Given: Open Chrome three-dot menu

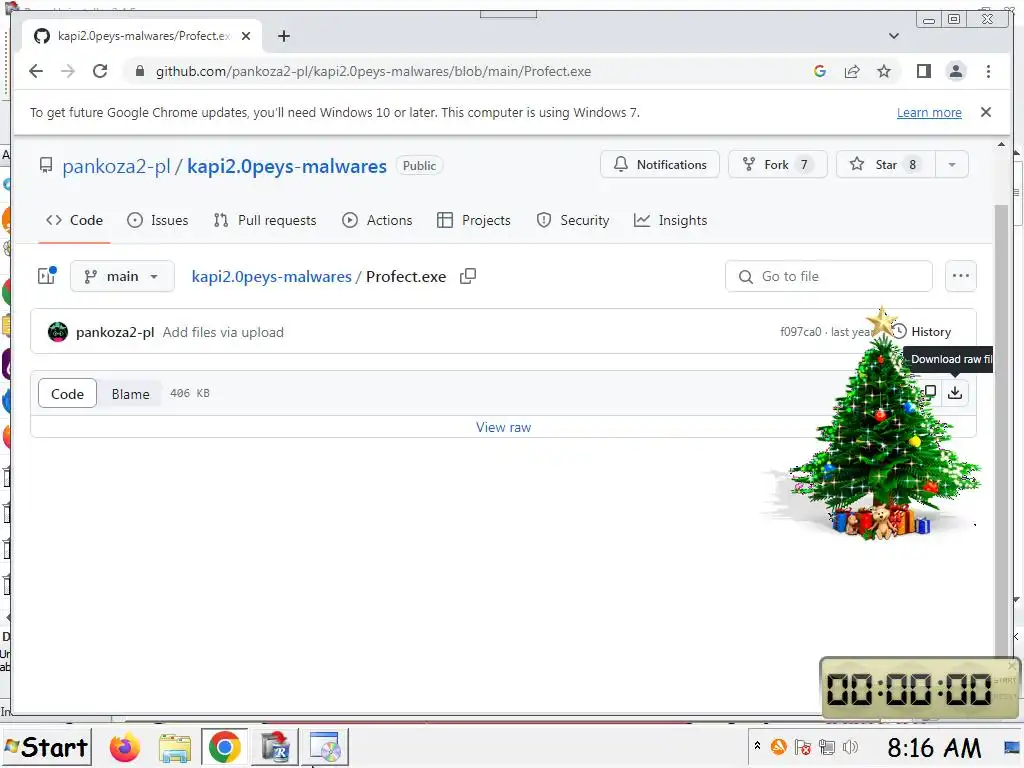Looking at the screenshot, I should [988, 71].
